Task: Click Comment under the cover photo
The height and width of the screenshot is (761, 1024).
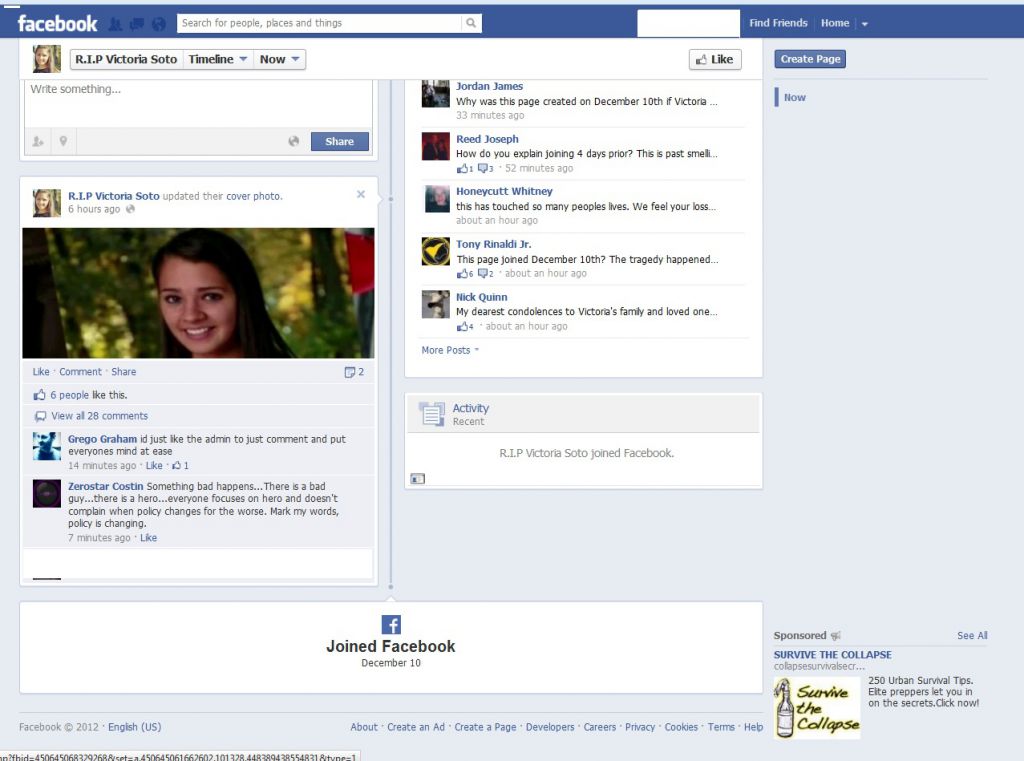Action: click(80, 372)
